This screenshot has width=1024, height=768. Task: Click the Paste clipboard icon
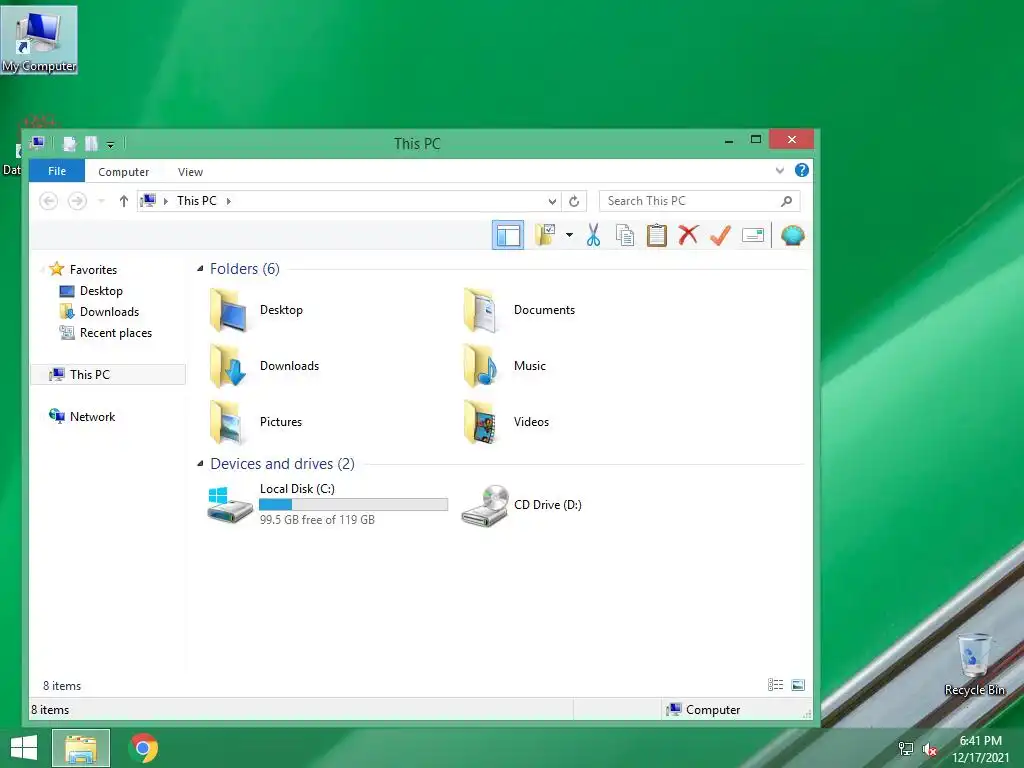click(x=656, y=235)
